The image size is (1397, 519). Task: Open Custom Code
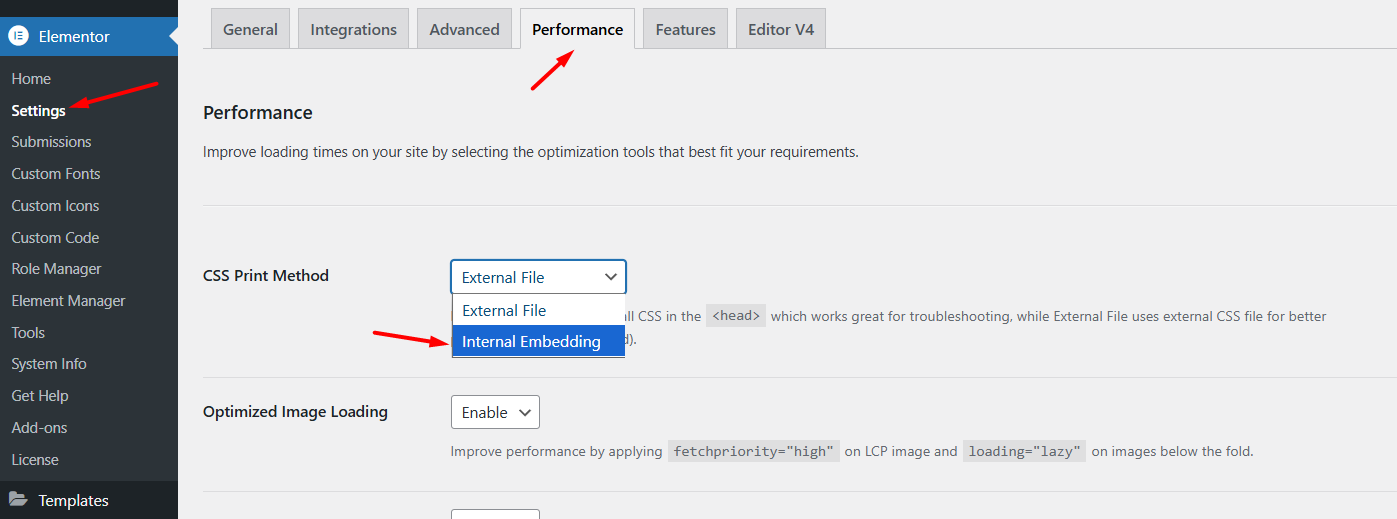[55, 238]
